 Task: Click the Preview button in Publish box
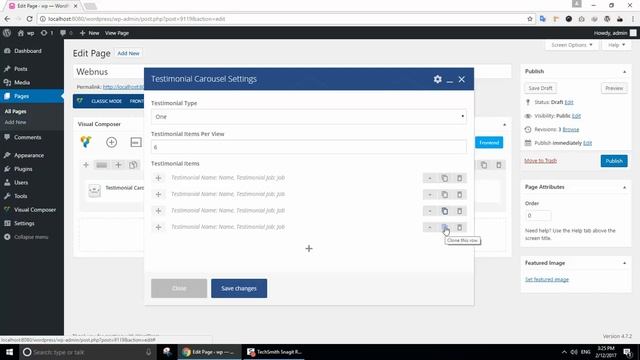614,88
